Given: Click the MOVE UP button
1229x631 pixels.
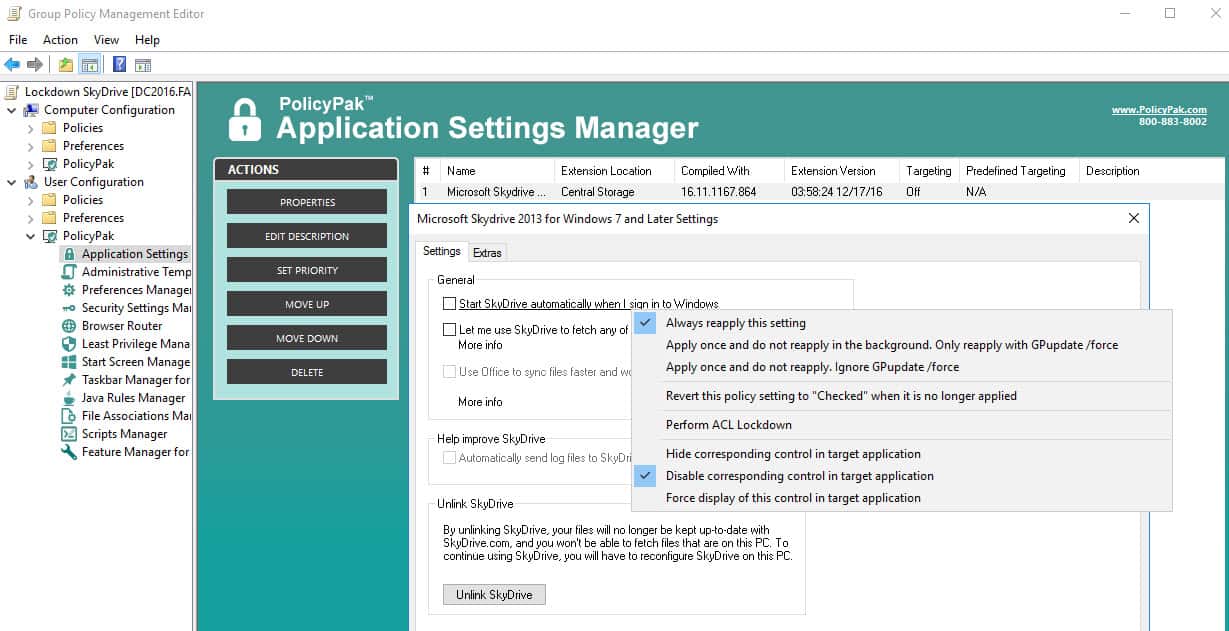Looking at the screenshot, I should 307,304.
